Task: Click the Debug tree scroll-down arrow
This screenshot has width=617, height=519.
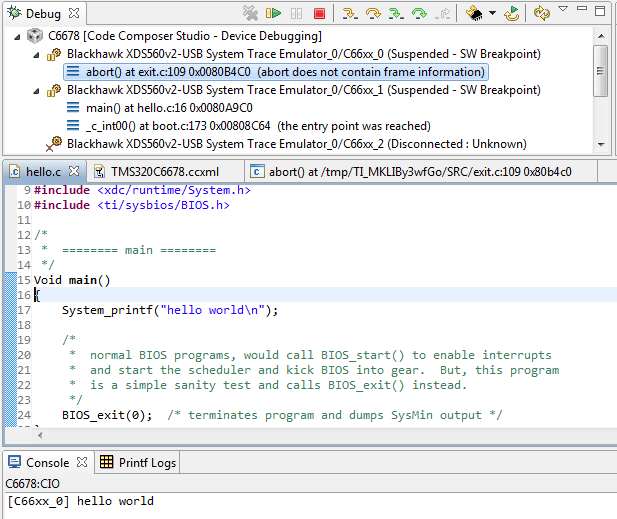Action: coord(601,145)
